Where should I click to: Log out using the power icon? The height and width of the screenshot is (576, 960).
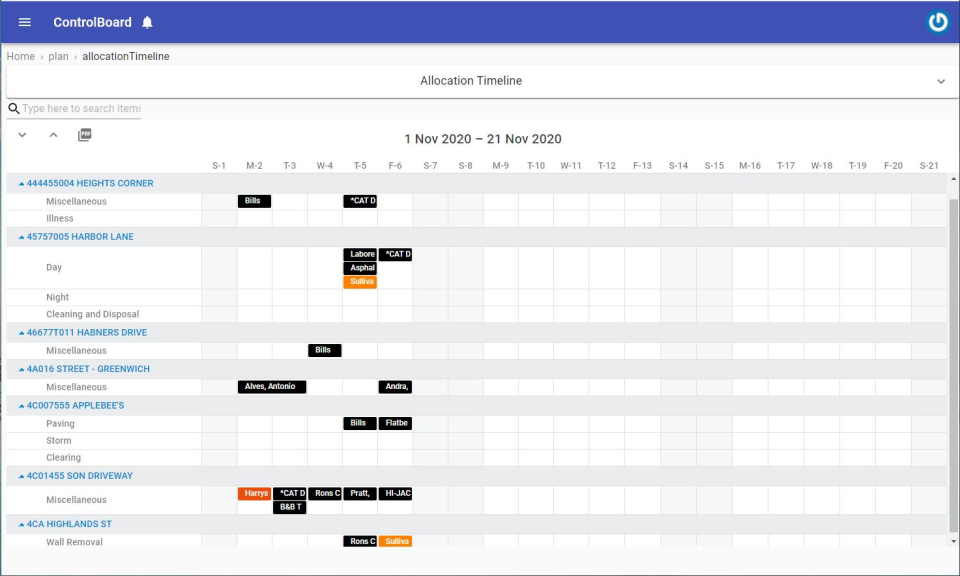(938, 21)
